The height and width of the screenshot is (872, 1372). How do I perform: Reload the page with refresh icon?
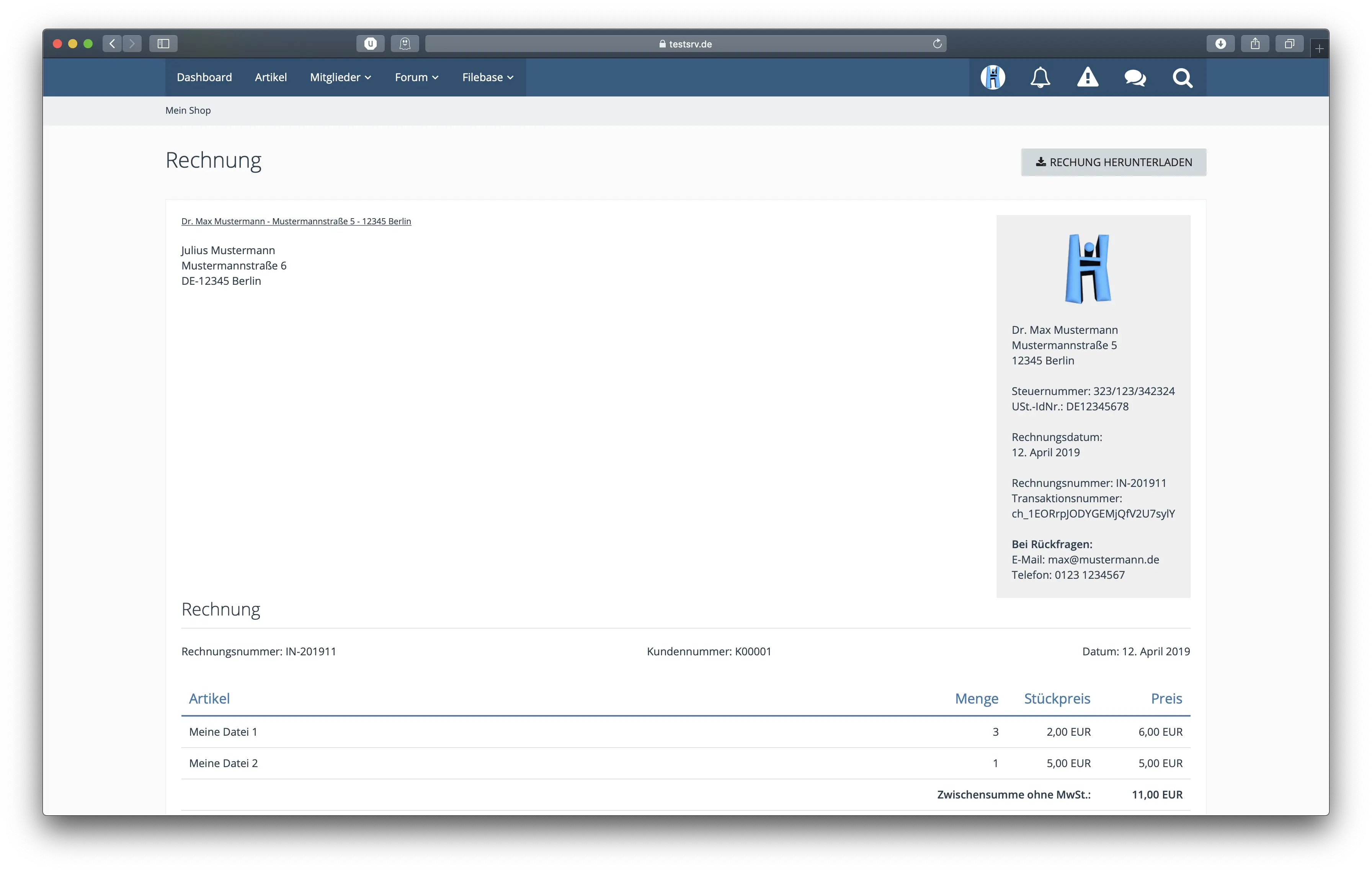[x=937, y=44]
